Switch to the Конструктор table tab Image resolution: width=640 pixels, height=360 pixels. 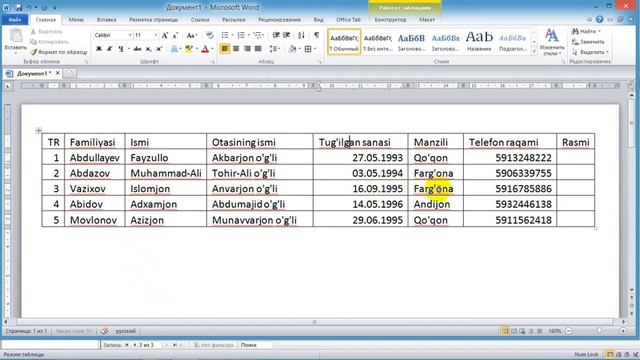tap(390, 19)
